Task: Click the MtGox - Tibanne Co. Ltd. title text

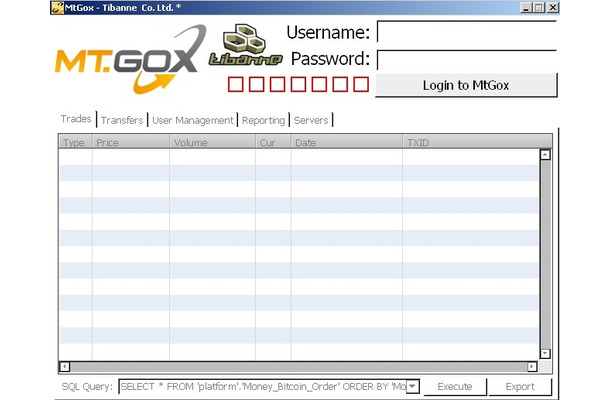Action: coord(123,8)
